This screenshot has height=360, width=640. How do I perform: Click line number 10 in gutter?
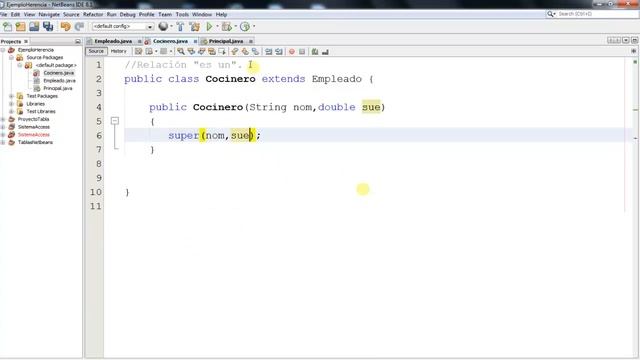coord(96,192)
